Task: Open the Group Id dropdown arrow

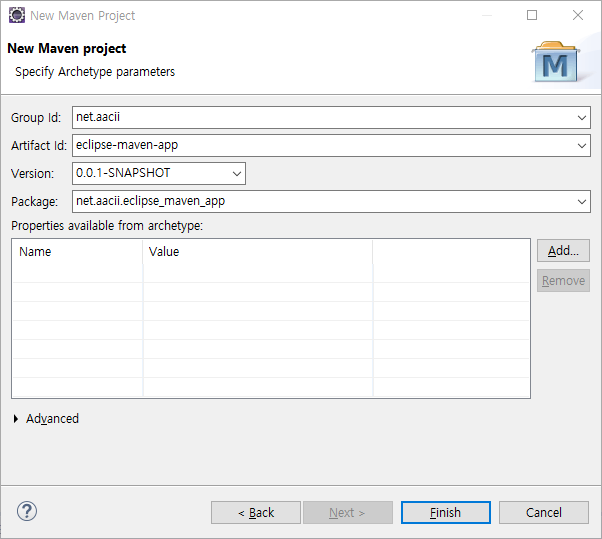Action: (x=582, y=117)
